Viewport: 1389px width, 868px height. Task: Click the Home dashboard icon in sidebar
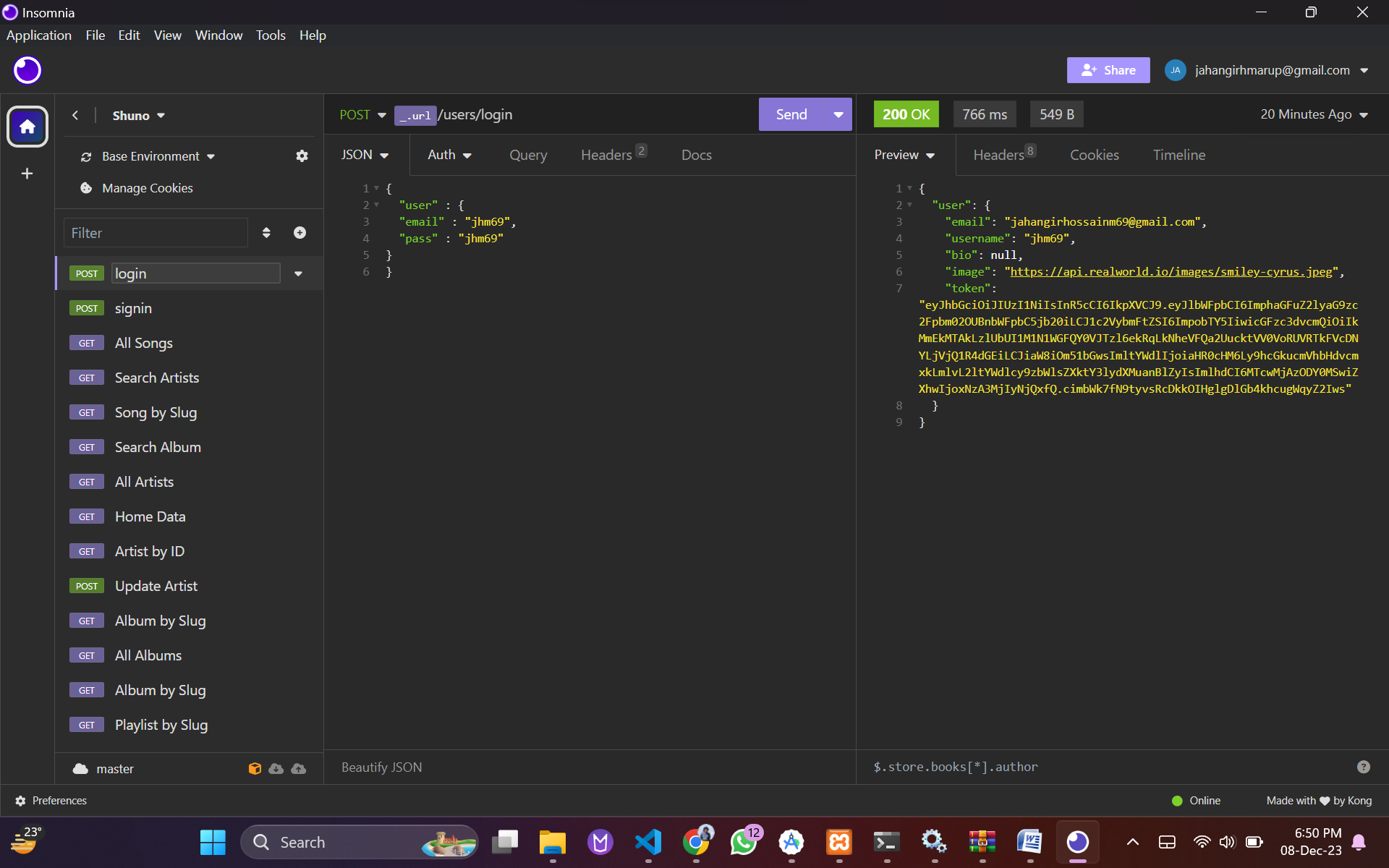pyautogui.click(x=27, y=127)
